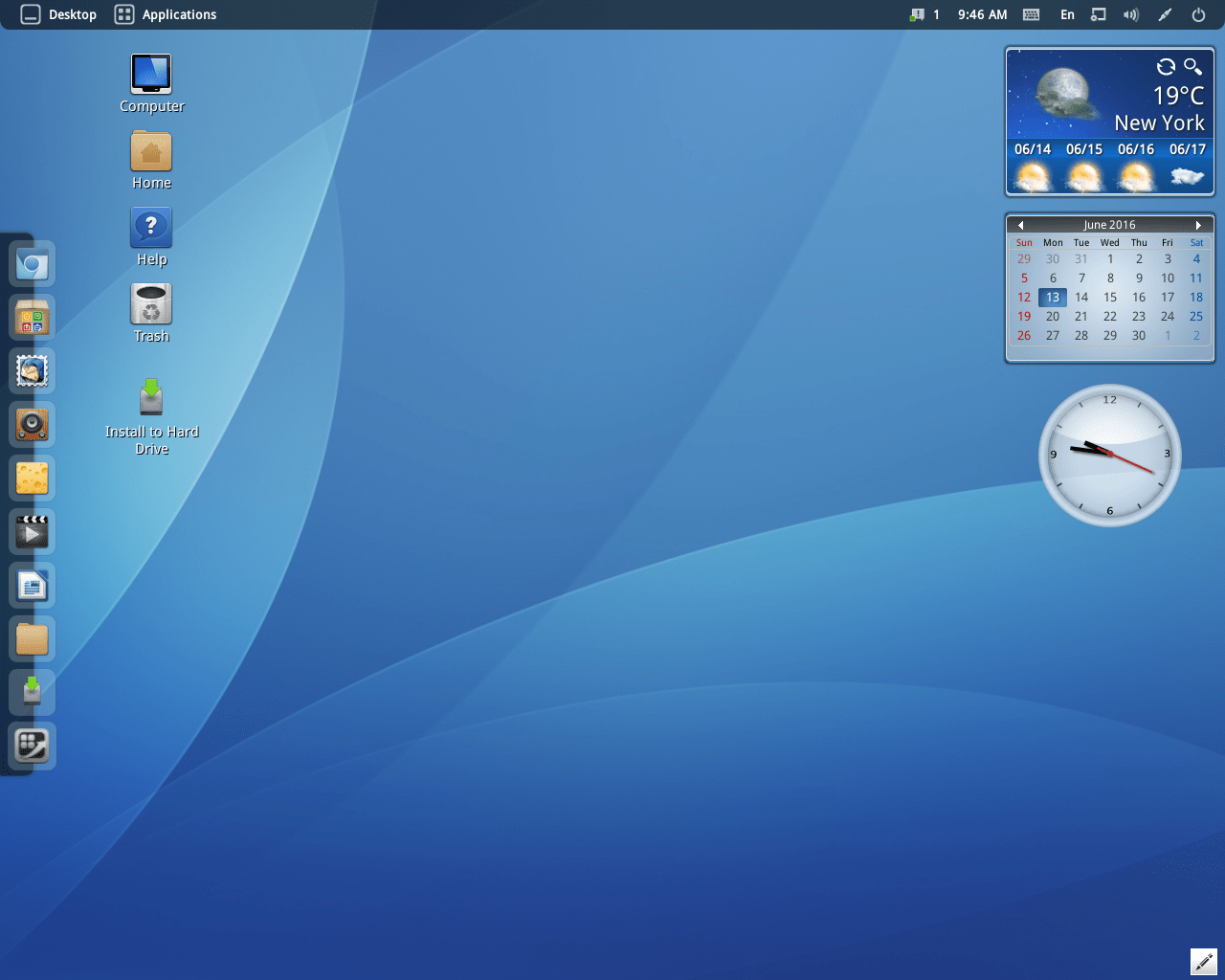Launch the Chromium web browser from the dock
The height and width of the screenshot is (980, 1225).
click(x=32, y=263)
